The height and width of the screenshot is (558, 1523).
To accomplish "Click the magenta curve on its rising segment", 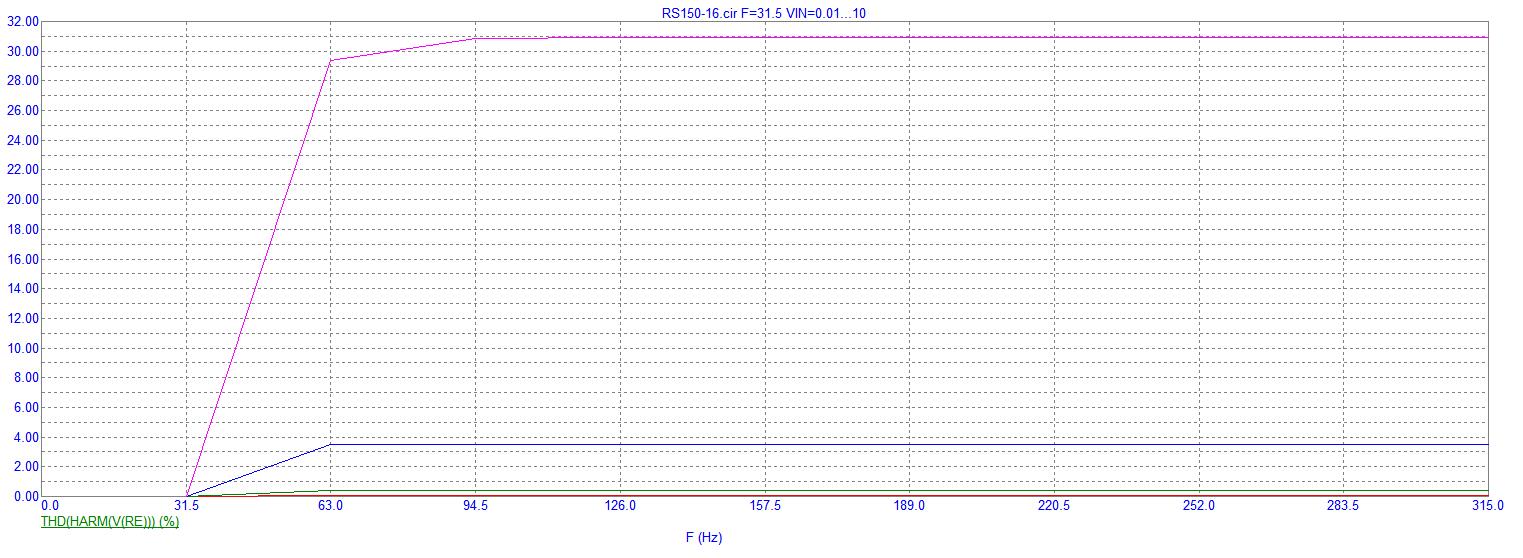I will (x=259, y=277).
